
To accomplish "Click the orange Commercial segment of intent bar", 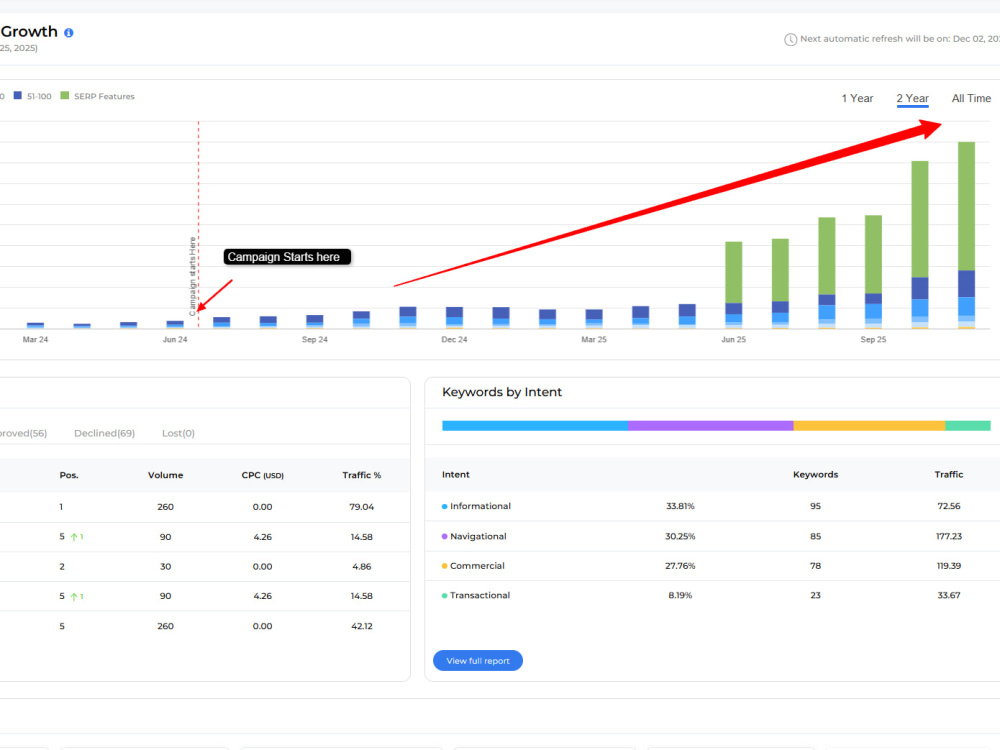I will tap(869, 425).
